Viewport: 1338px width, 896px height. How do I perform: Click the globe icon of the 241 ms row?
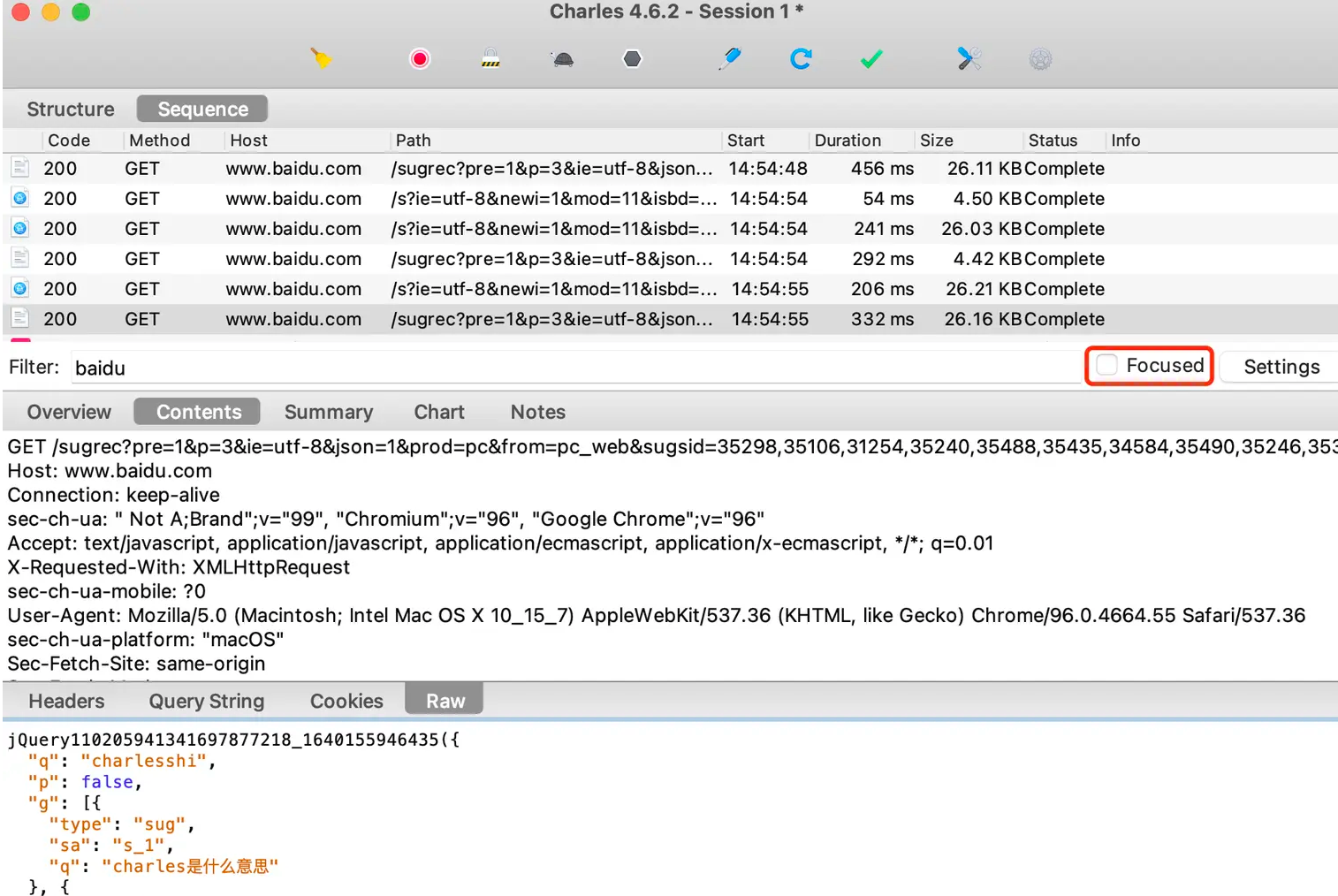click(x=20, y=228)
